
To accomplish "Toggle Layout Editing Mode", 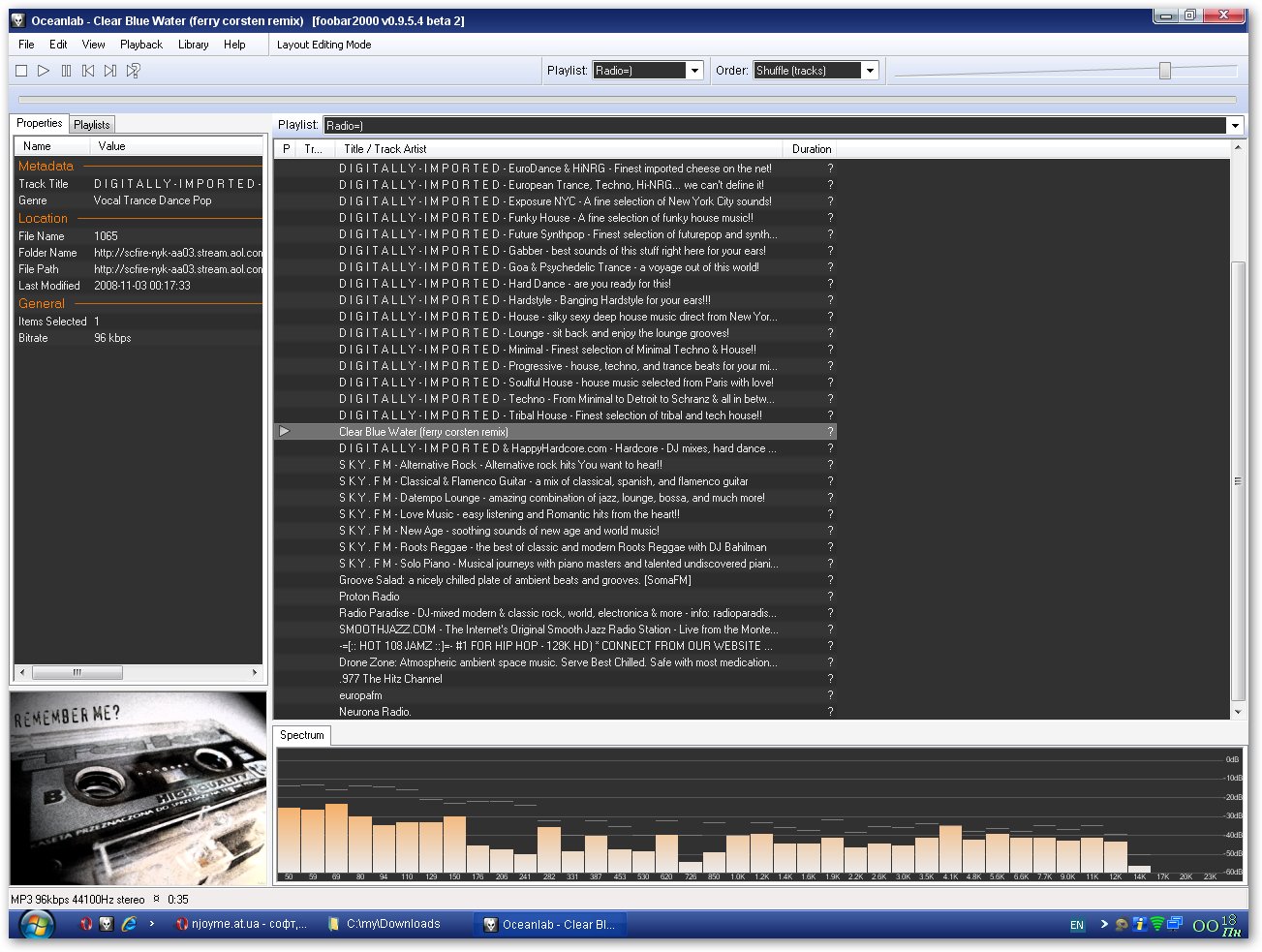I will click(x=323, y=45).
